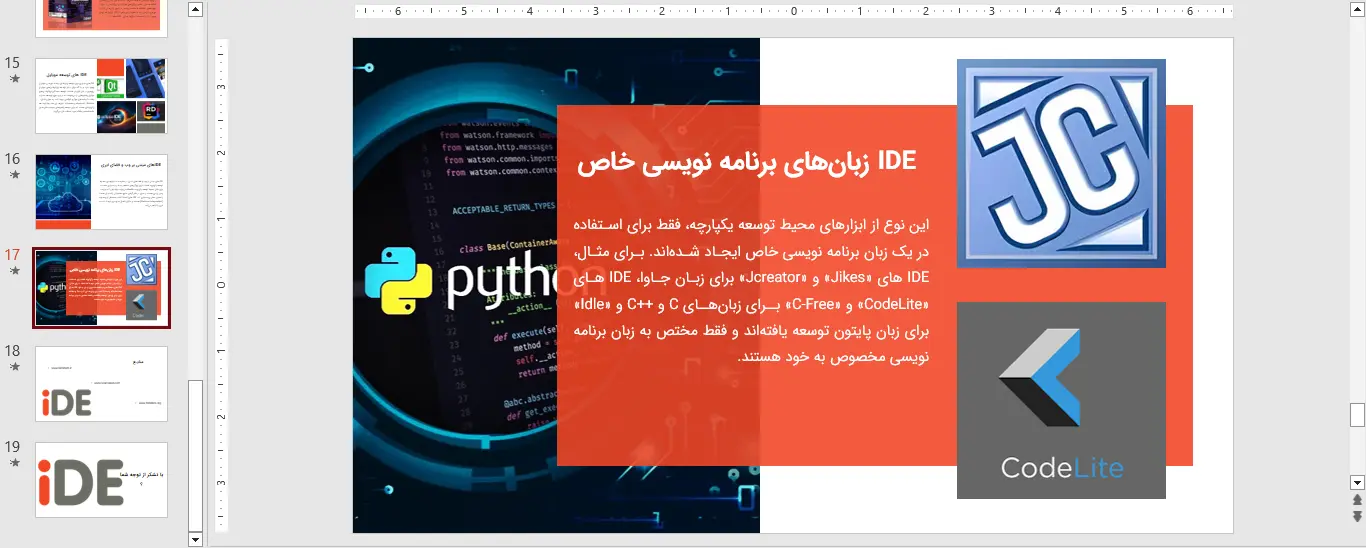Click the horizontal ruler above the slide
1366x548 pixels.
[794, 12]
